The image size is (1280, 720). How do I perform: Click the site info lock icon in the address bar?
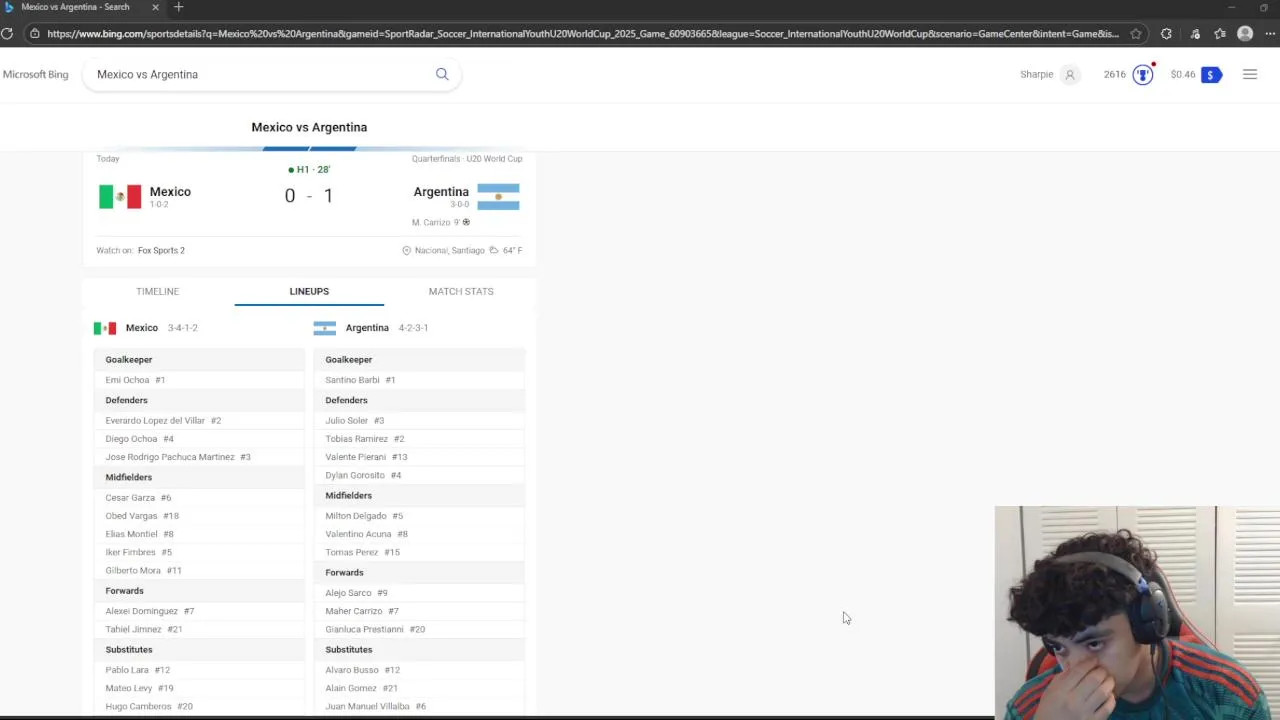34,34
